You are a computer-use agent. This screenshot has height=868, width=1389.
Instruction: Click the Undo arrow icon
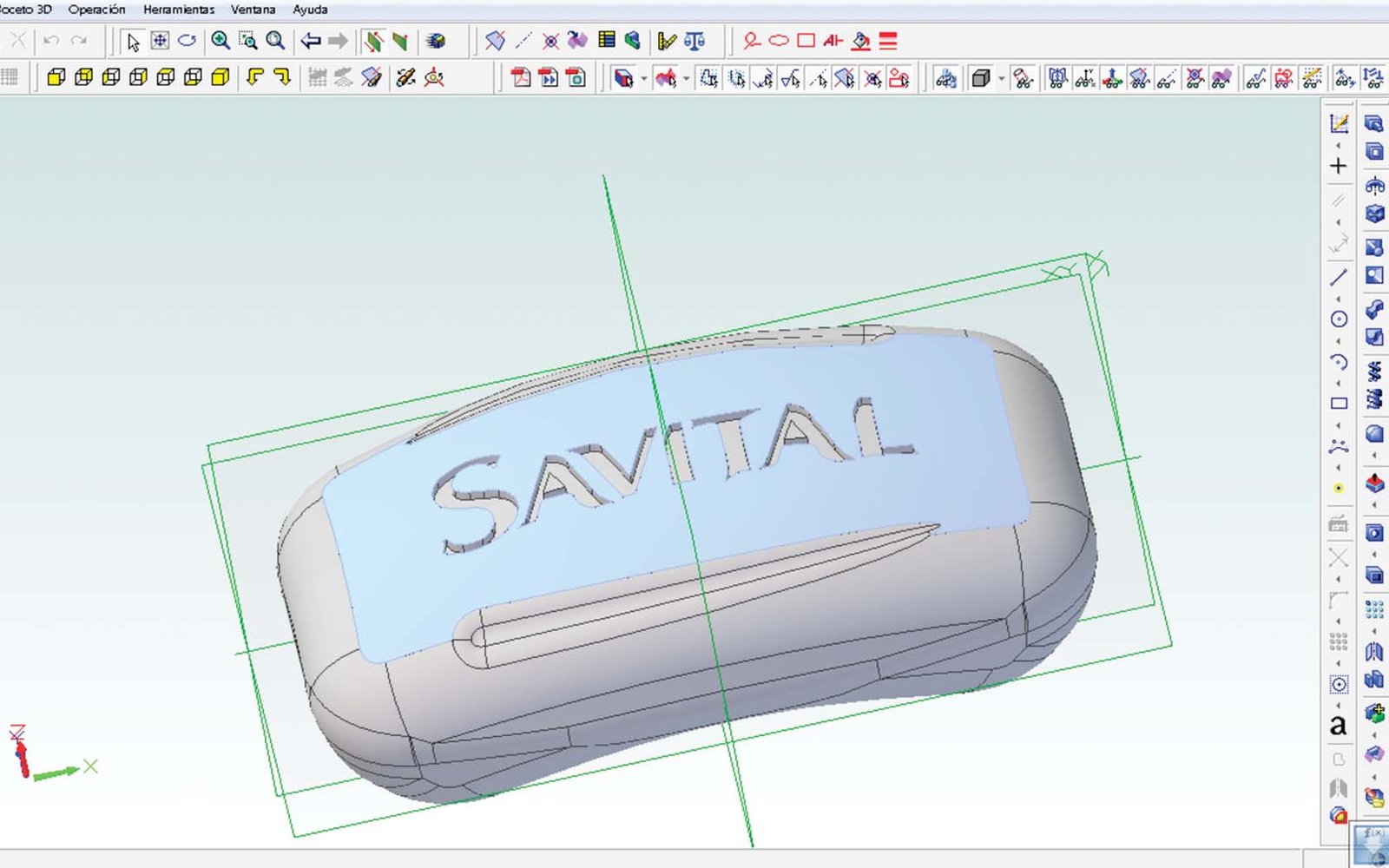[51, 41]
